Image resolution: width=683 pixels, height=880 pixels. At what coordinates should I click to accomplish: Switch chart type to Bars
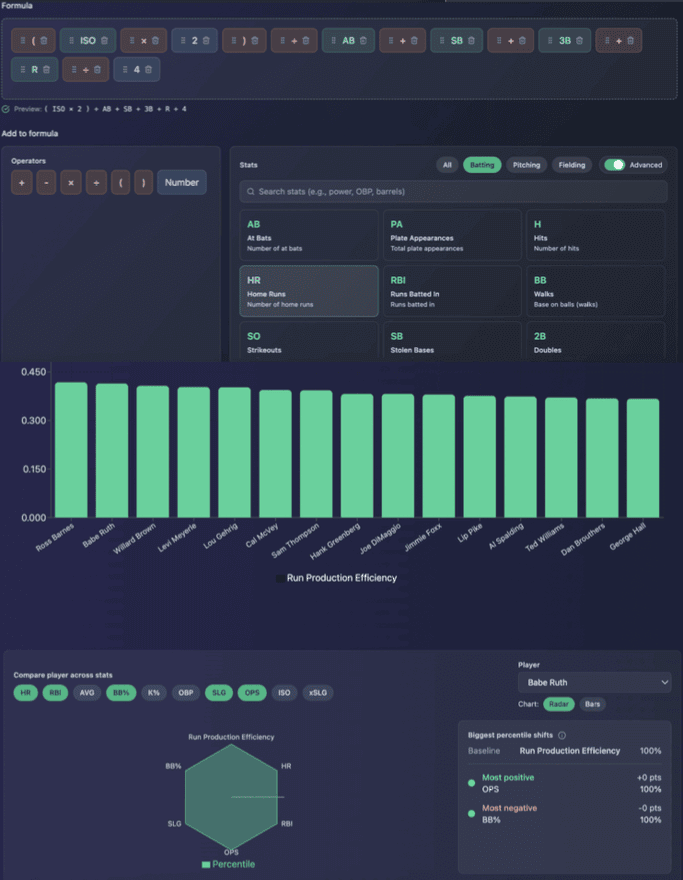coord(593,704)
